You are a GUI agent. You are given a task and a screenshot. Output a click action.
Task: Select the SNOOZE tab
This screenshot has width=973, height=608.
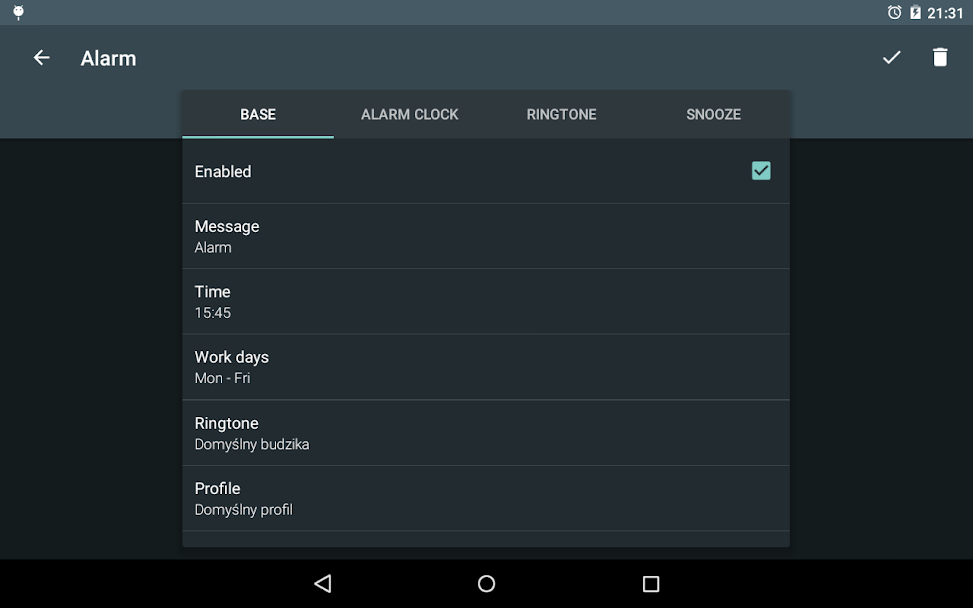coord(713,114)
